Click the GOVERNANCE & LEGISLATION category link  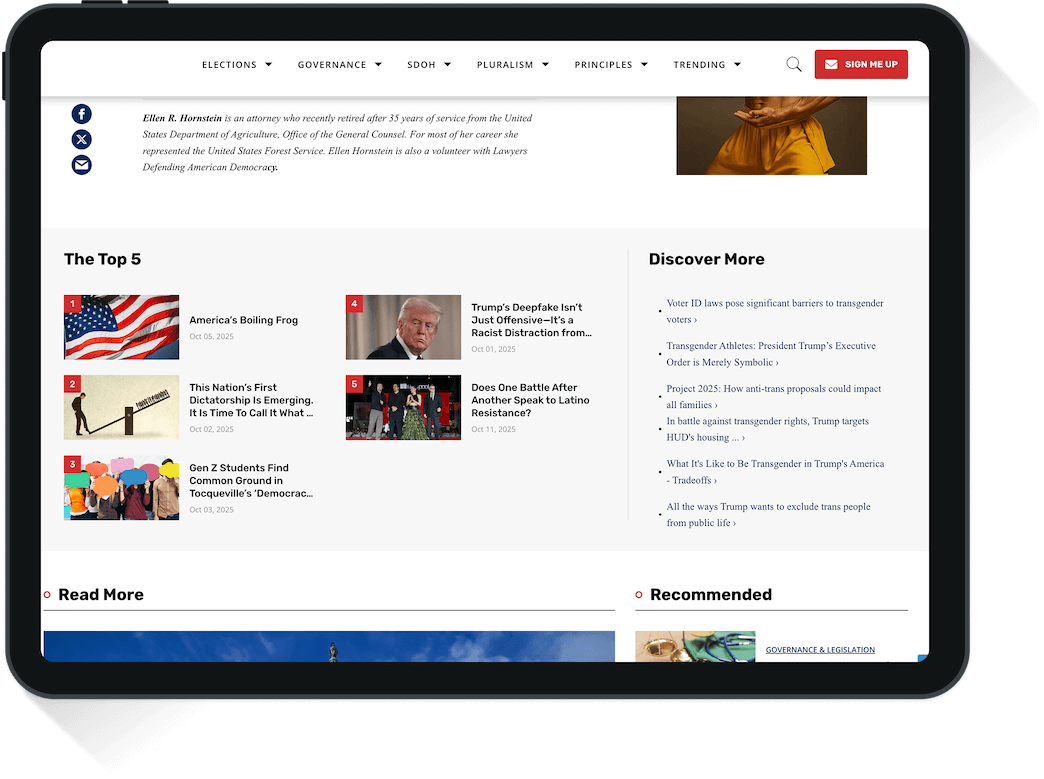[820, 649]
